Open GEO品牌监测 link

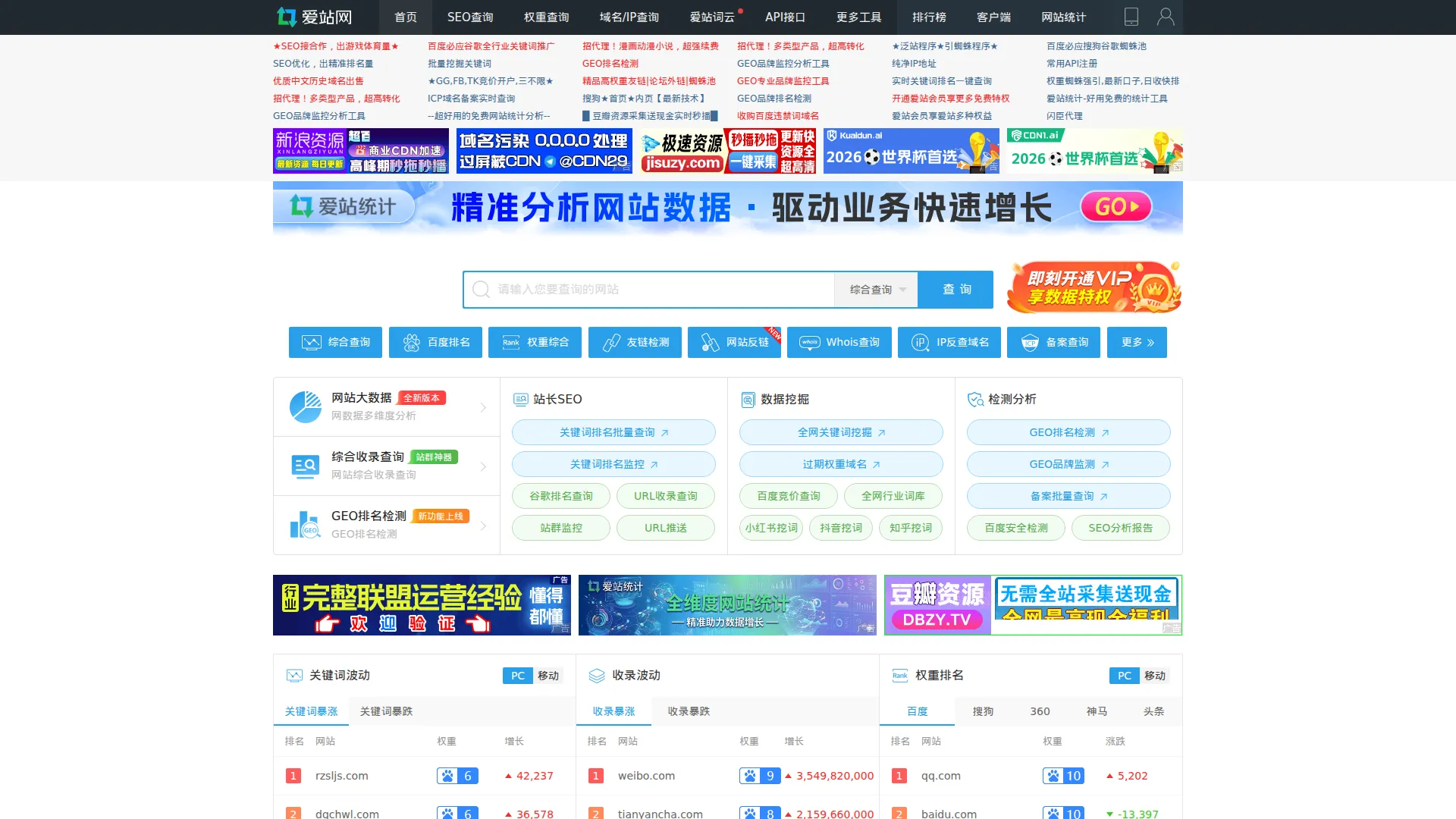(1068, 464)
